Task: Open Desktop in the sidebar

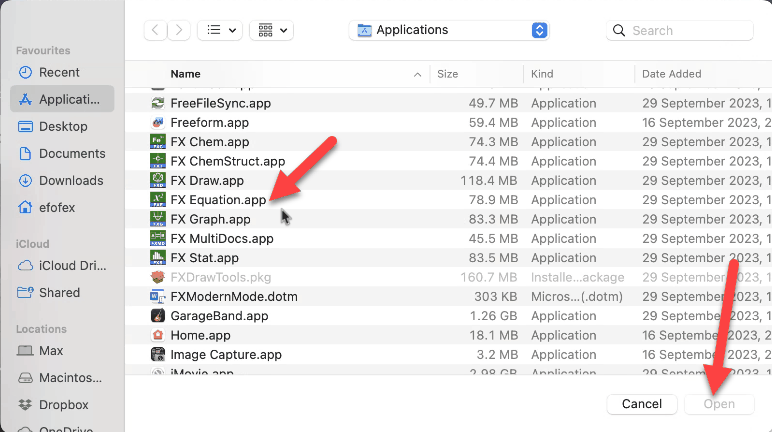Action: tap(62, 126)
